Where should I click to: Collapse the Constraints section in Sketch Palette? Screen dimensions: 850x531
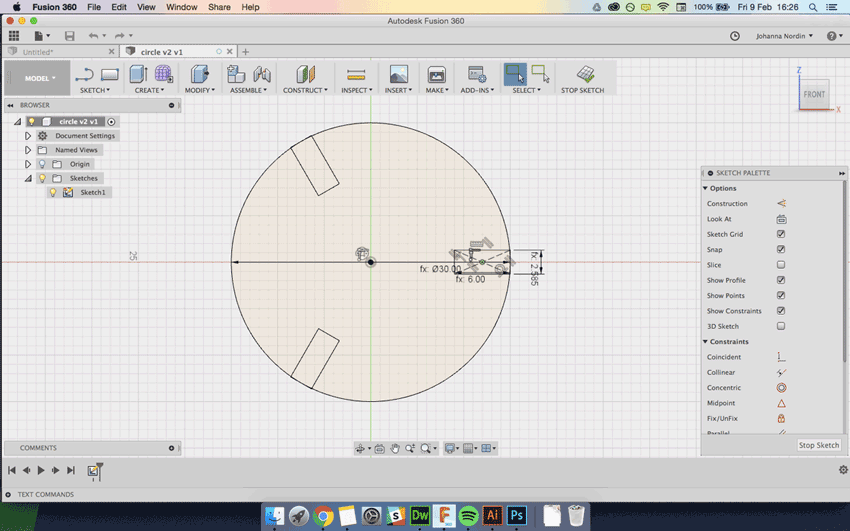click(705, 342)
